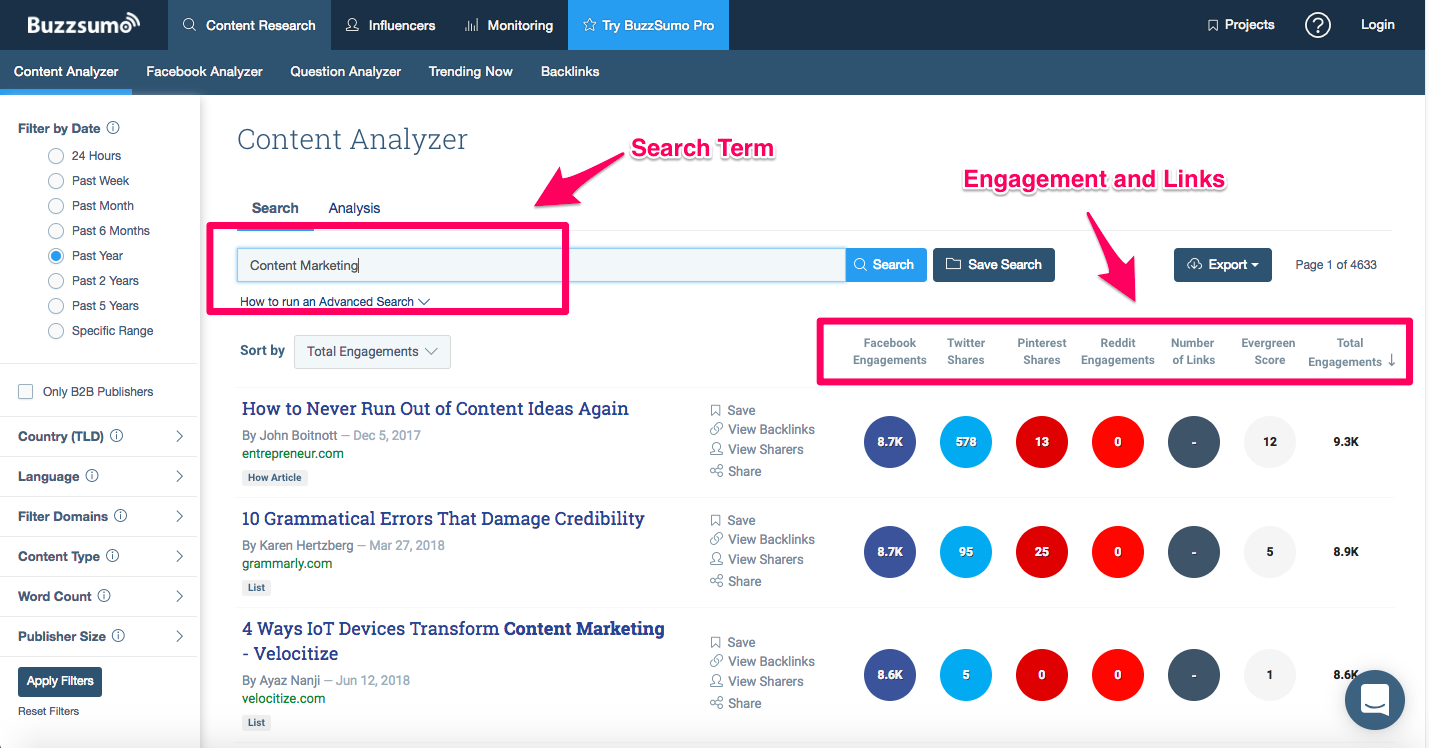Click the BuzzSumo logo
Screen dimensions: 1429x748
[84, 24]
